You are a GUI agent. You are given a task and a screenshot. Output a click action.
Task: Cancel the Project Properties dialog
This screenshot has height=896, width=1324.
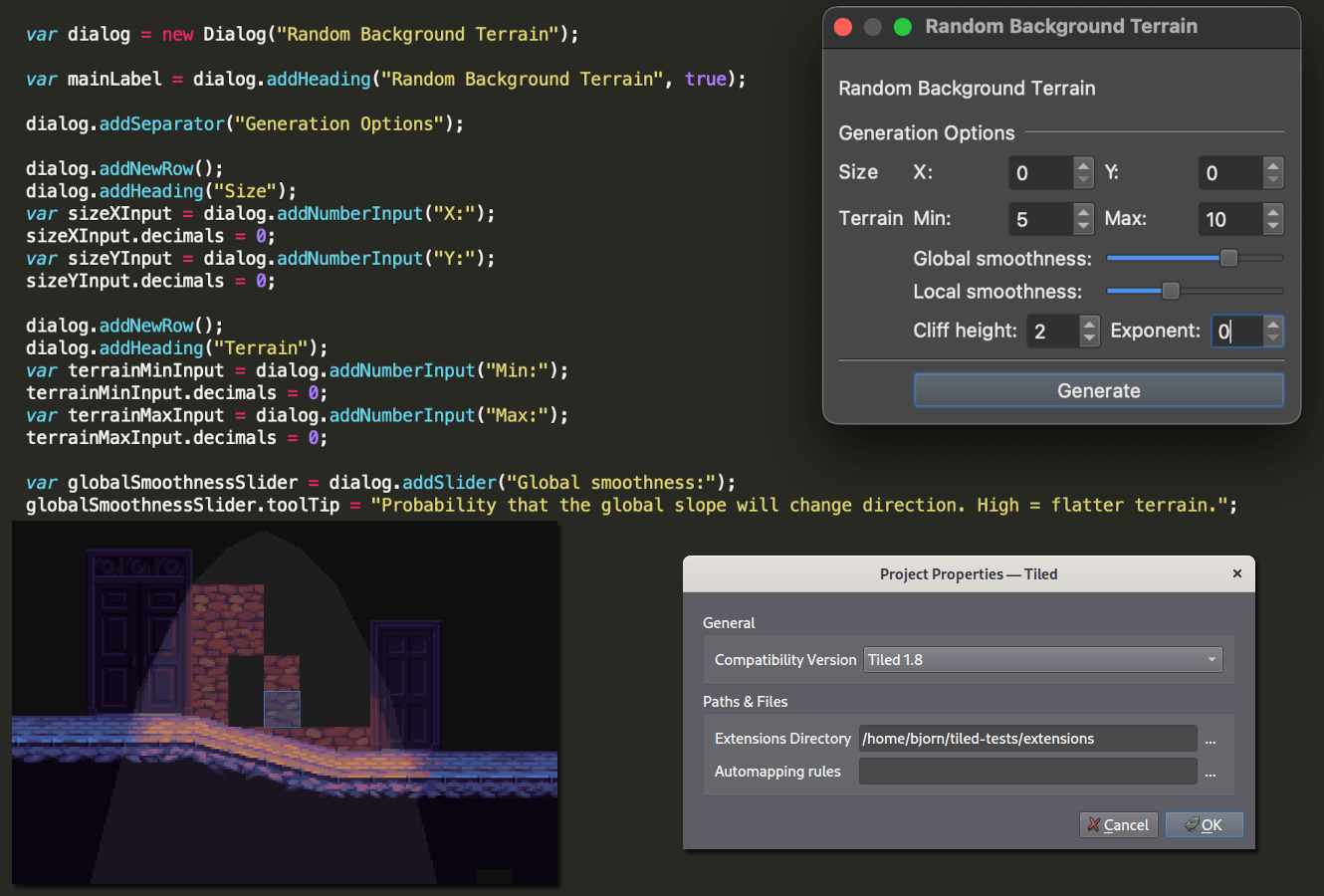tap(1118, 824)
